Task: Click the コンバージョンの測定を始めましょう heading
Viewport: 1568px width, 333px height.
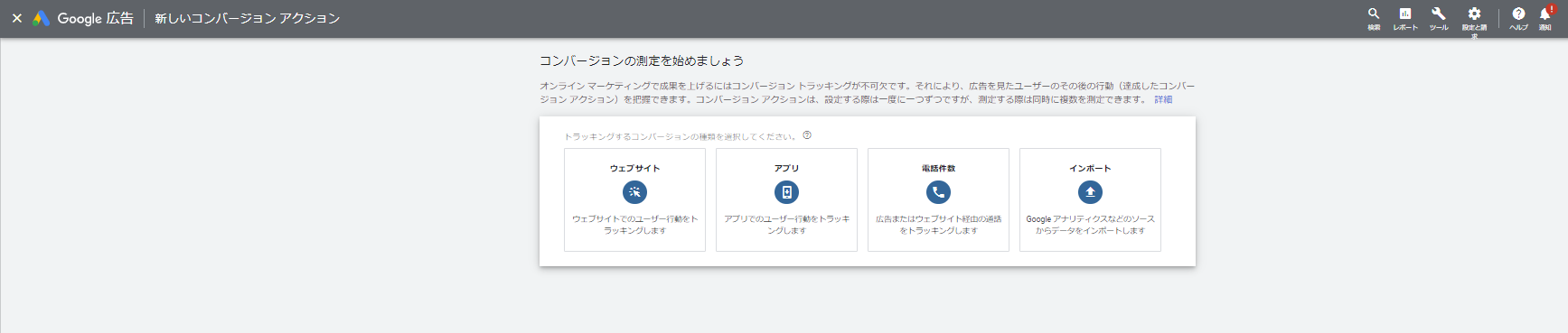Action: 642,60
